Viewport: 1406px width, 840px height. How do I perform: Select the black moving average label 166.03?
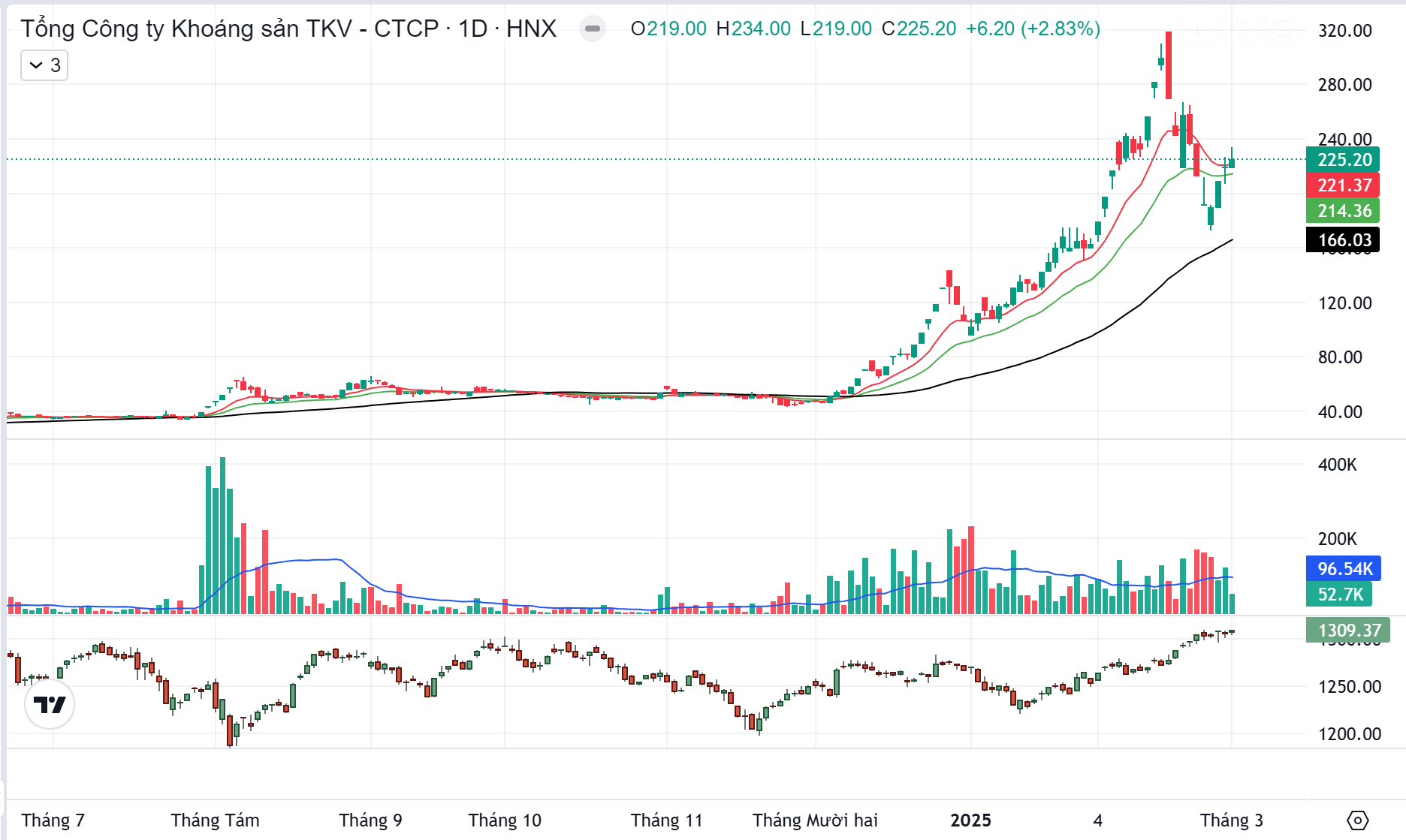[1344, 240]
